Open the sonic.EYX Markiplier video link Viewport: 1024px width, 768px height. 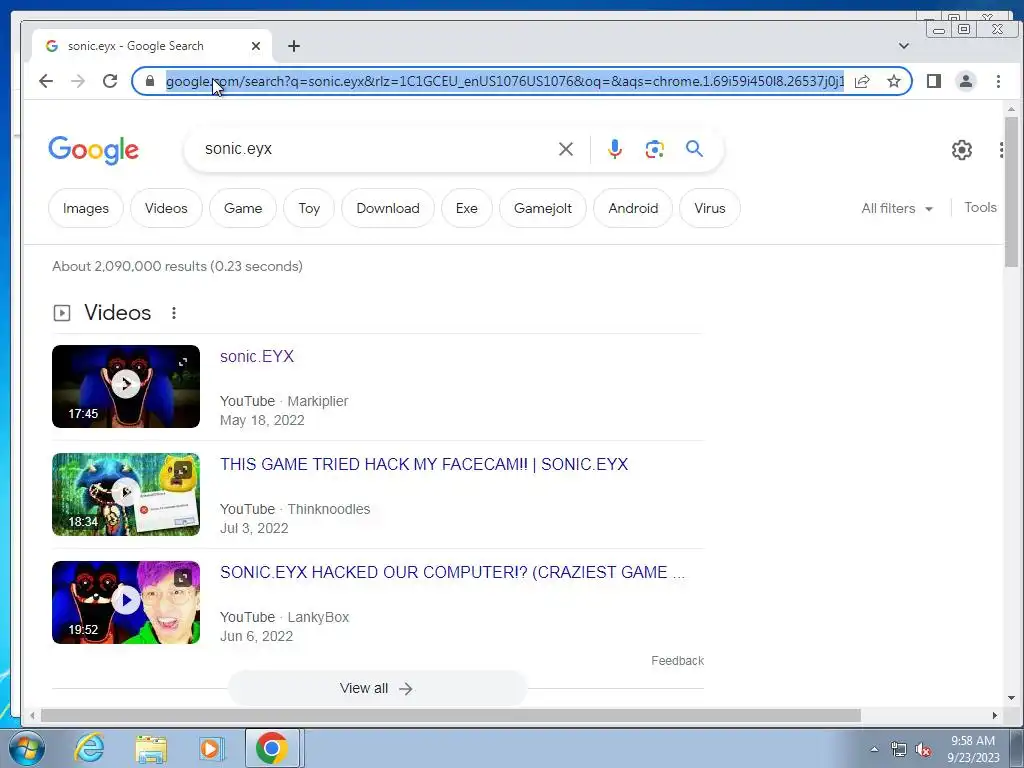(257, 357)
